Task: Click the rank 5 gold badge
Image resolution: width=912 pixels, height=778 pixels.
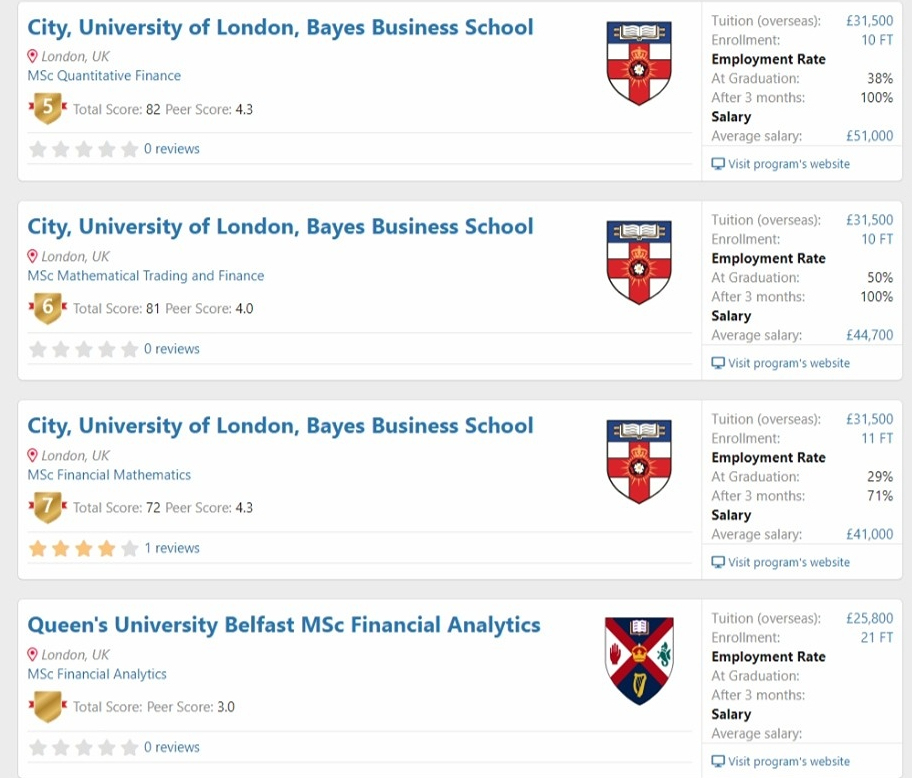Action: [48, 108]
